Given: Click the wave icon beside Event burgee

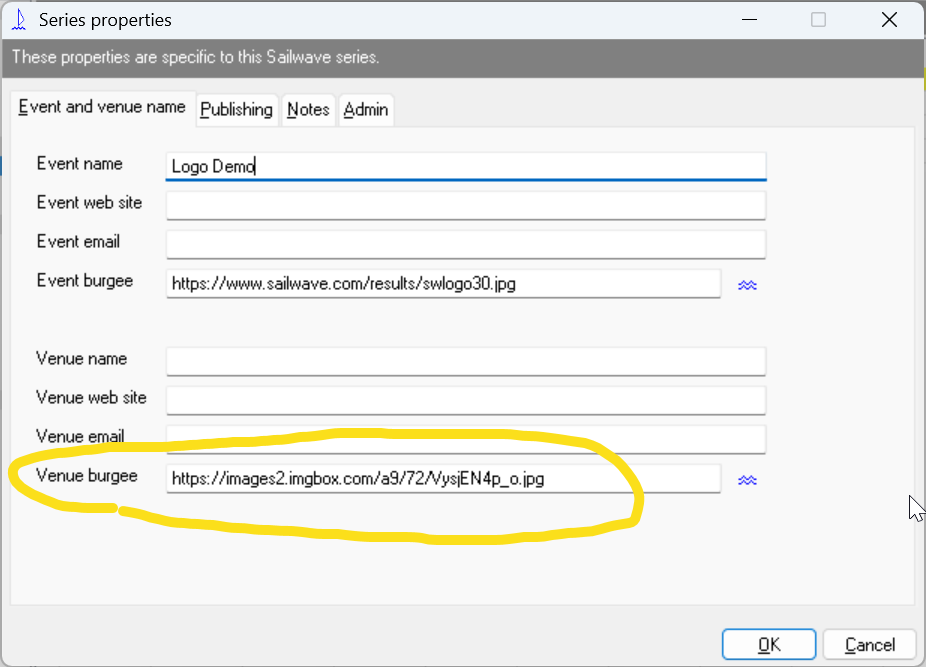Looking at the screenshot, I should click(x=747, y=285).
